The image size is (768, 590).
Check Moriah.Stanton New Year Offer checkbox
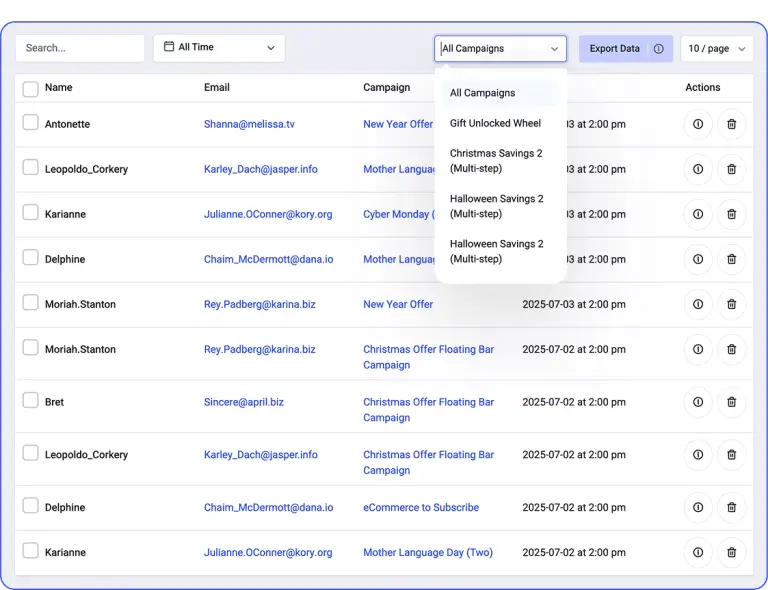[x=30, y=302]
